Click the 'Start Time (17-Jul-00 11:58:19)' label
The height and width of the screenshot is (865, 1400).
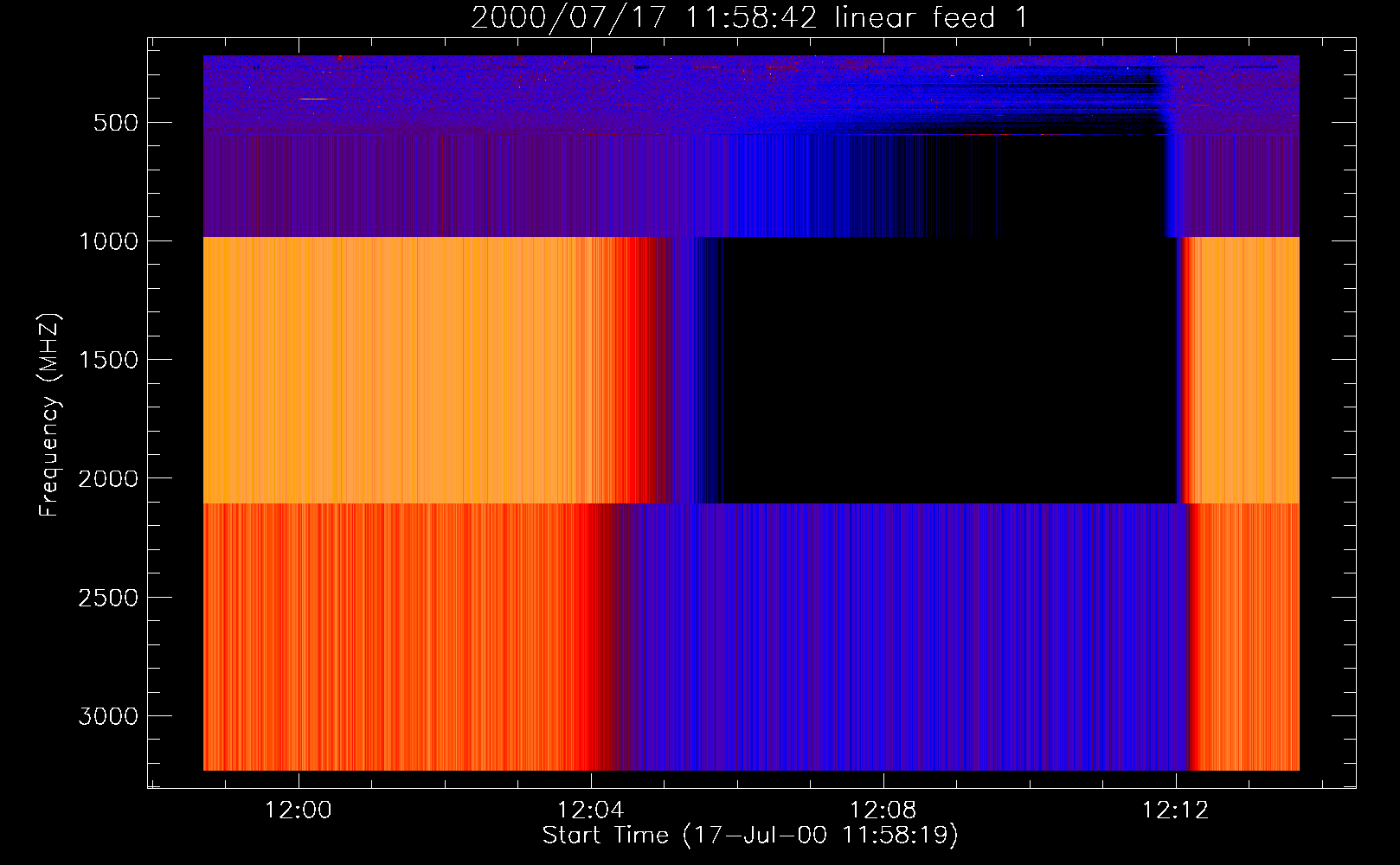coord(750,836)
